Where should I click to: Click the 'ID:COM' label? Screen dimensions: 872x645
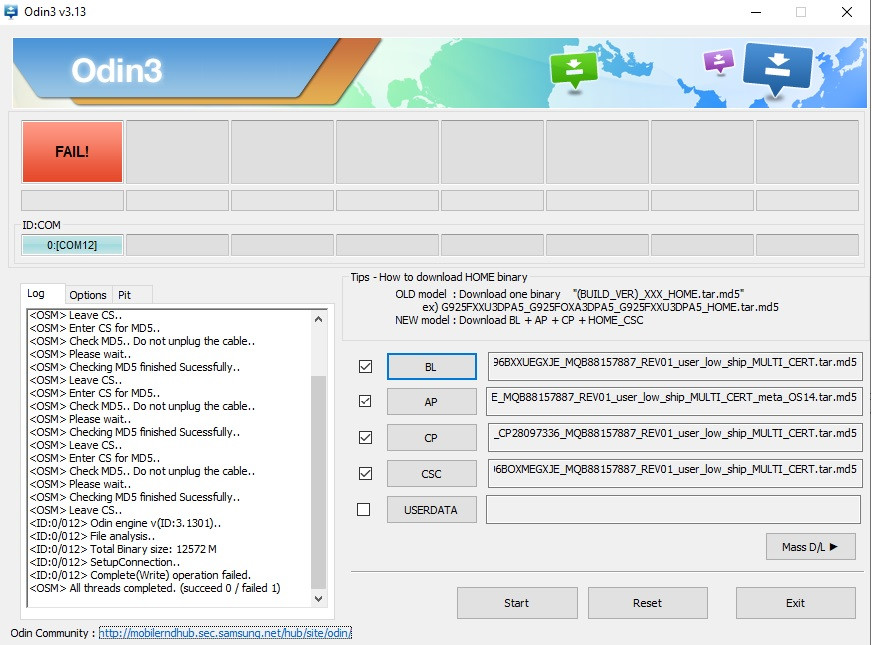[41, 225]
